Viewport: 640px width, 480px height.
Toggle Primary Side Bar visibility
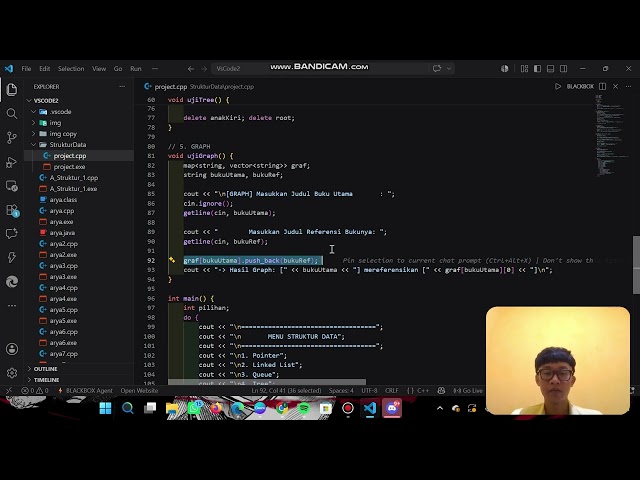click(x=538, y=69)
